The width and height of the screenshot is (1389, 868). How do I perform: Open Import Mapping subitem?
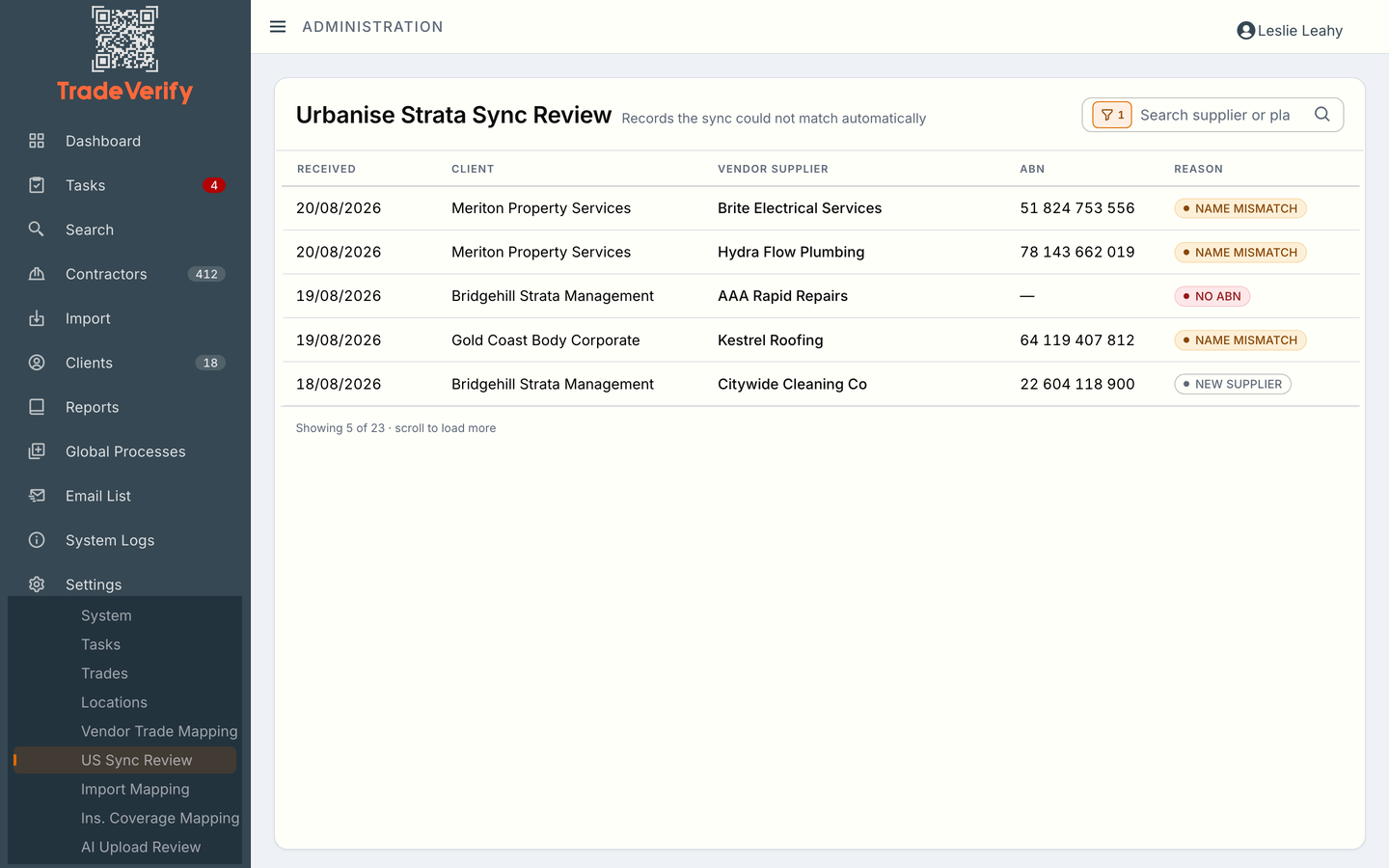coord(135,789)
